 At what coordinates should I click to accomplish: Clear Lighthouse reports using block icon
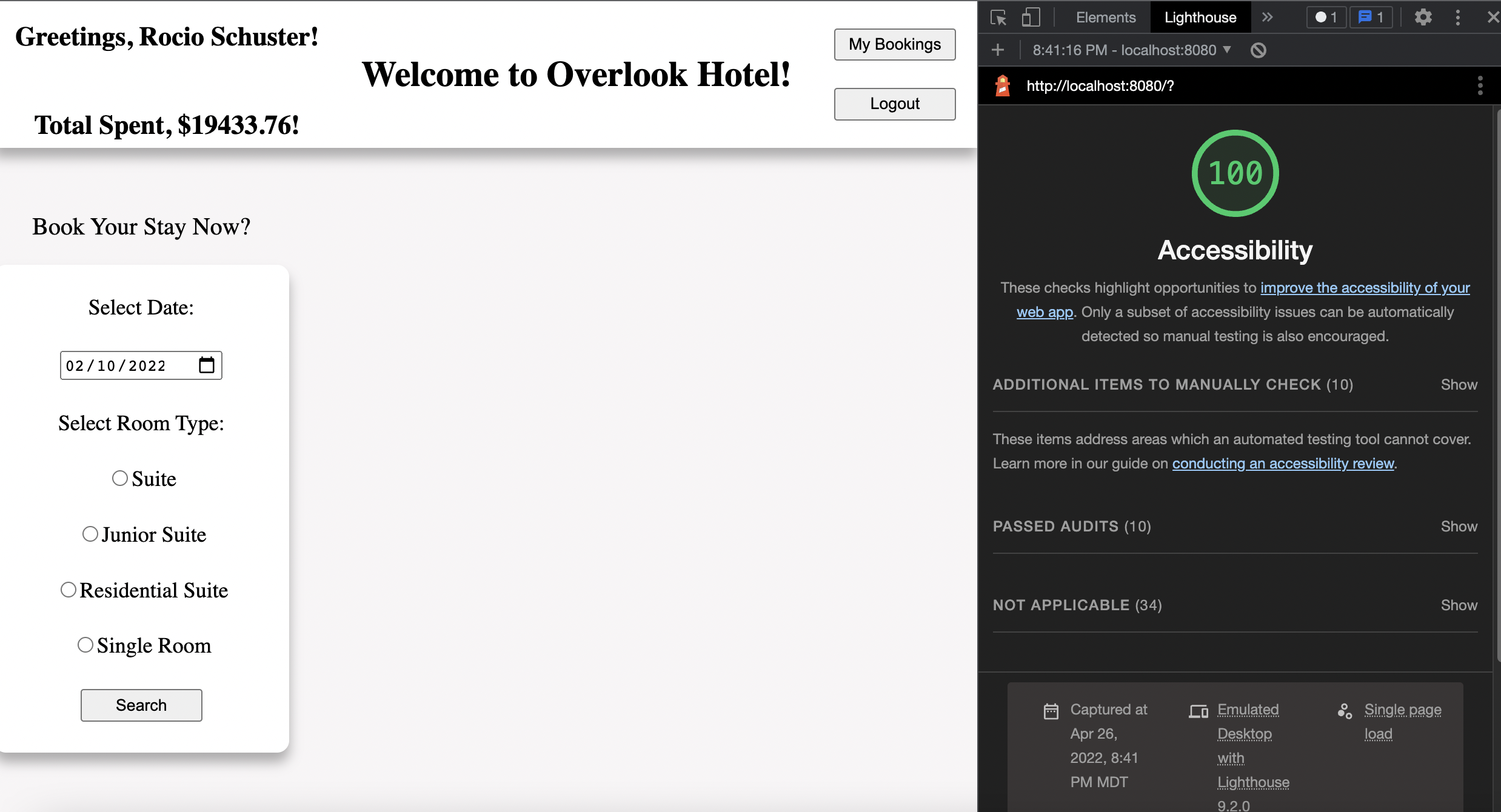(1259, 50)
